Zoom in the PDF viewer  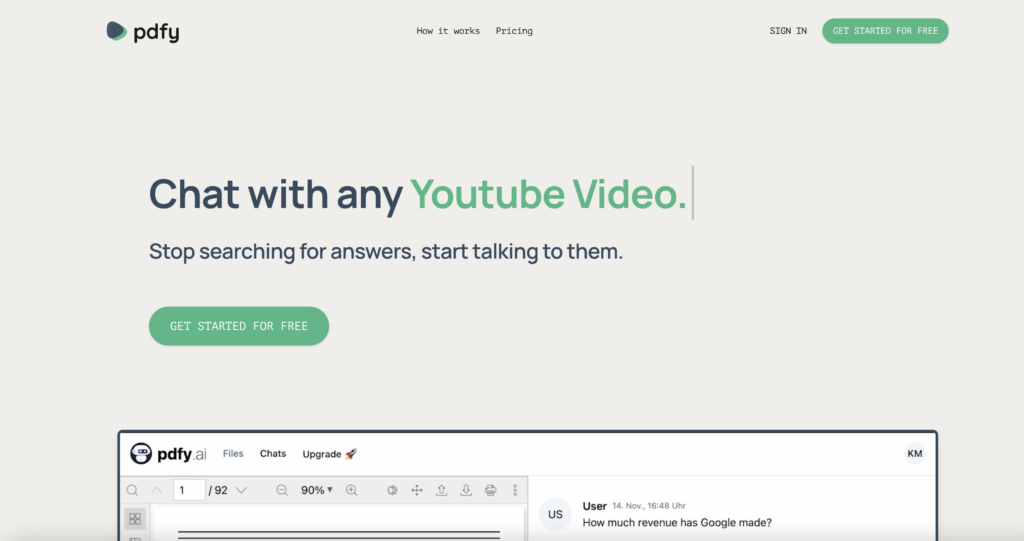click(351, 490)
